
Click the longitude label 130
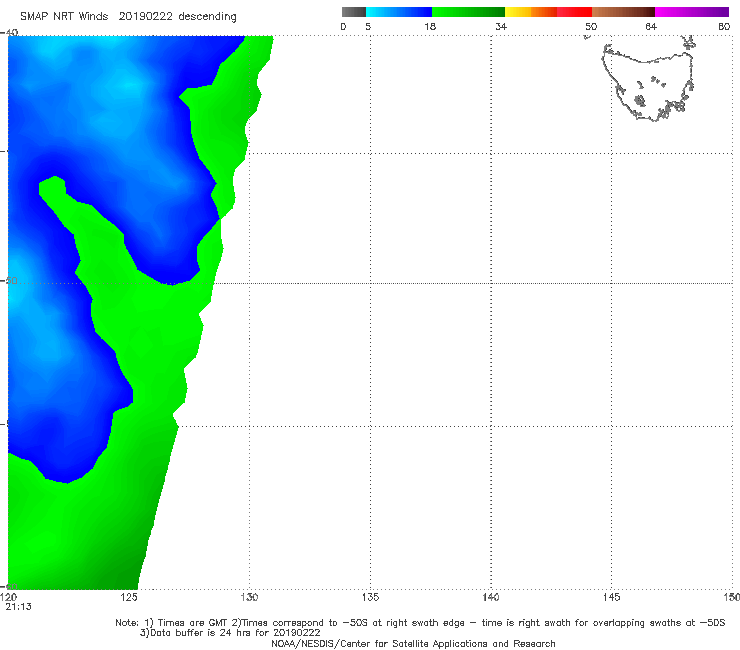249,597
